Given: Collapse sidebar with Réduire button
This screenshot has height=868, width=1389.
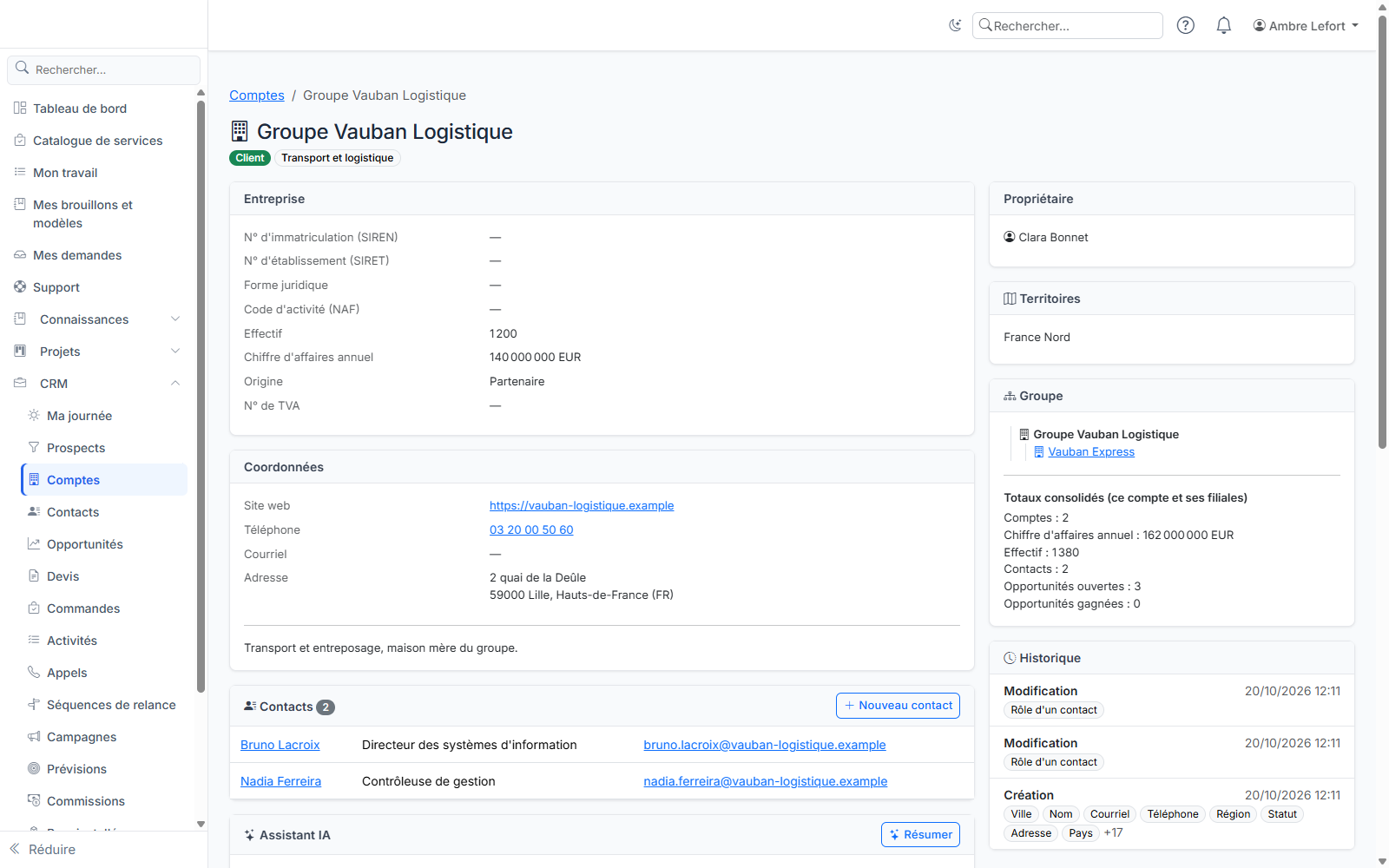Looking at the screenshot, I should click(x=43, y=850).
